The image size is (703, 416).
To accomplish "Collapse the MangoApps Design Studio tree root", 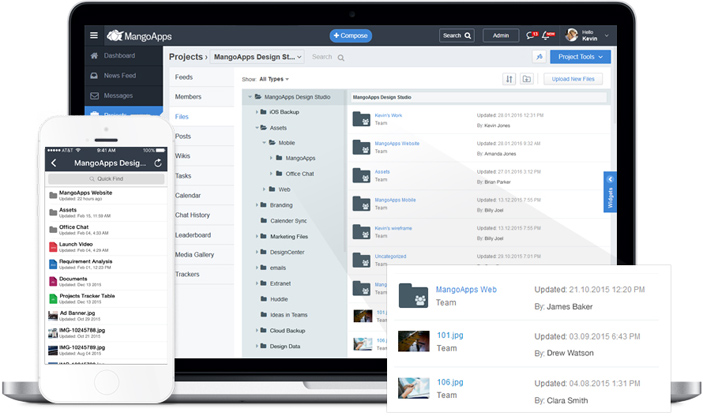I will (x=250, y=97).
